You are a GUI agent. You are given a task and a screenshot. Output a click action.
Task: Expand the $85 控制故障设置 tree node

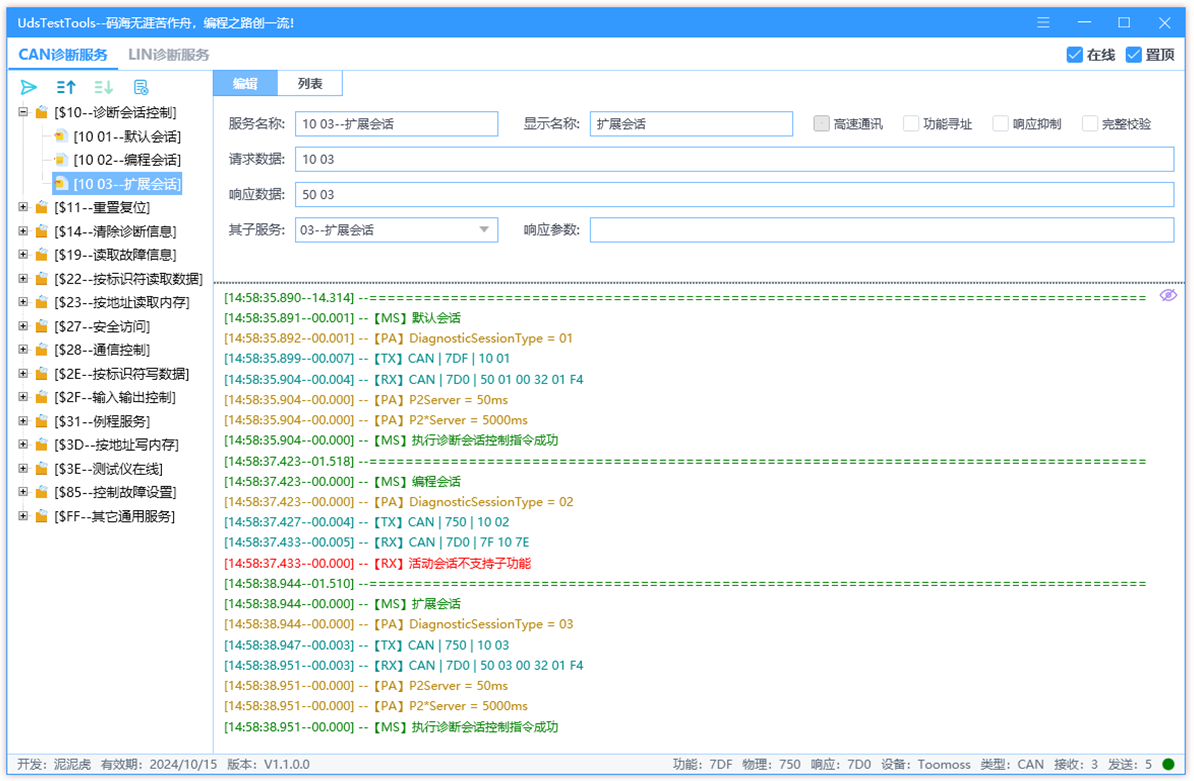click(23, 493)
